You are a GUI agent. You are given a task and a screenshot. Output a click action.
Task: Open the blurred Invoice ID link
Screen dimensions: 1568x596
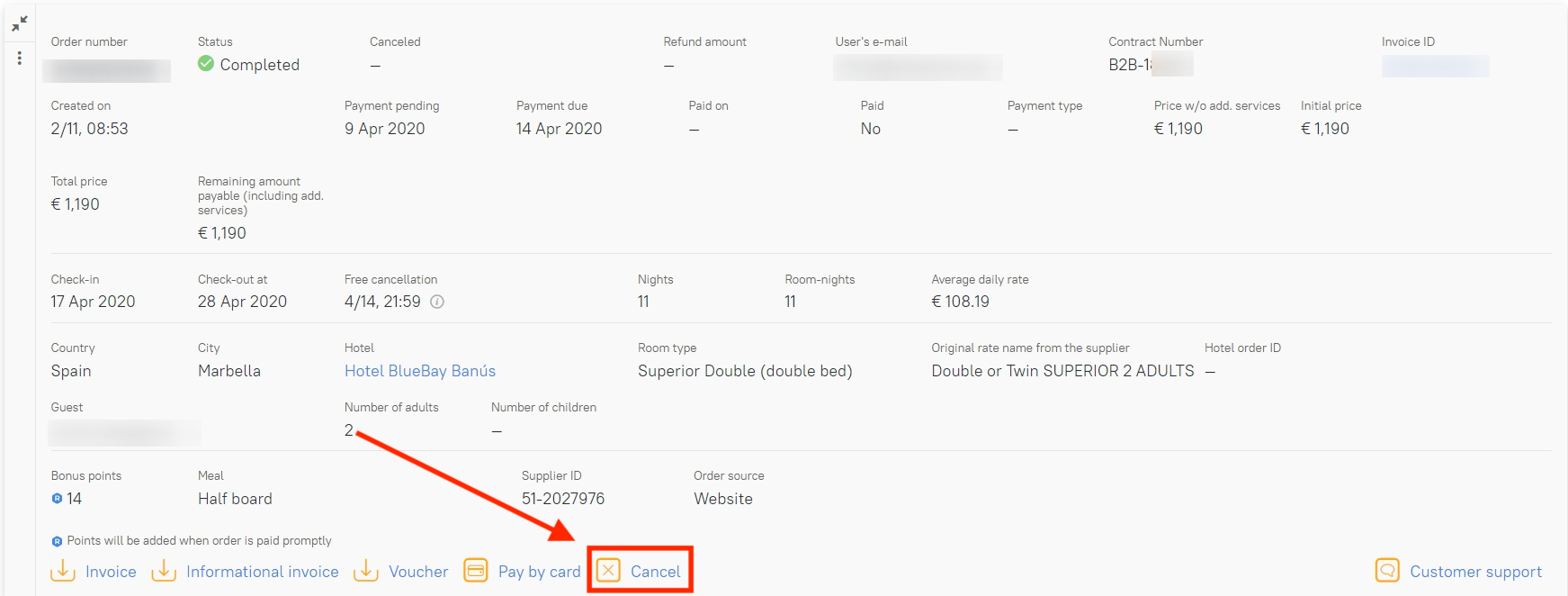[x=1435, y=66]
